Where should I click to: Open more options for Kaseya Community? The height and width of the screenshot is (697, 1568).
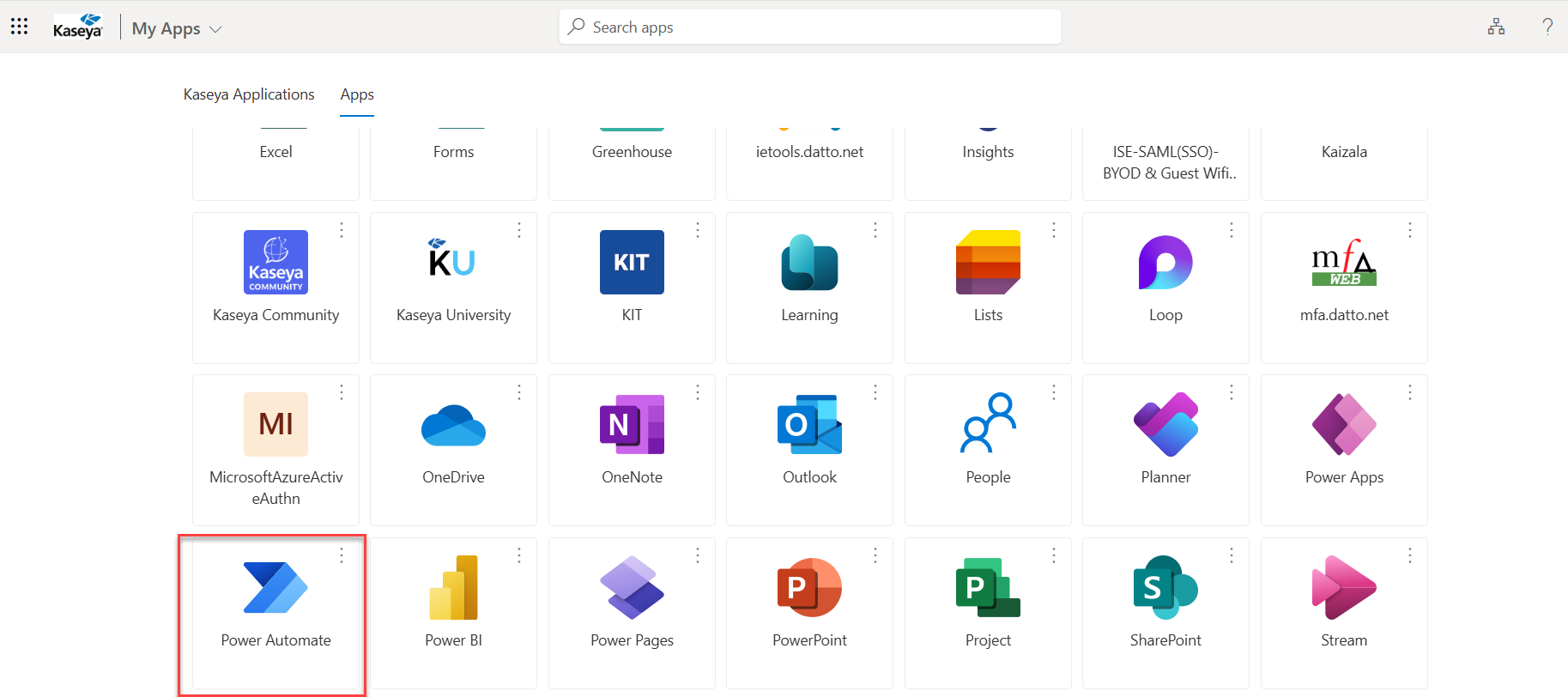(x=342, y=230)
